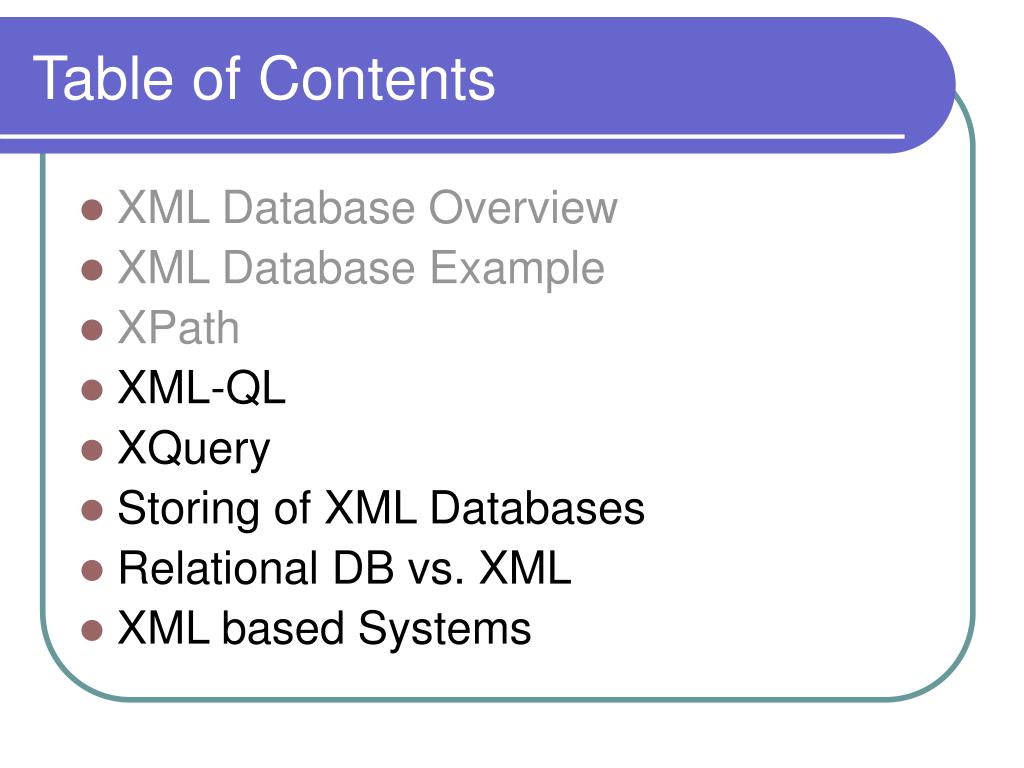Click bullet beside XQuery
The image size is (1024, 768).
pyautogui.click(x=92, y=451)
